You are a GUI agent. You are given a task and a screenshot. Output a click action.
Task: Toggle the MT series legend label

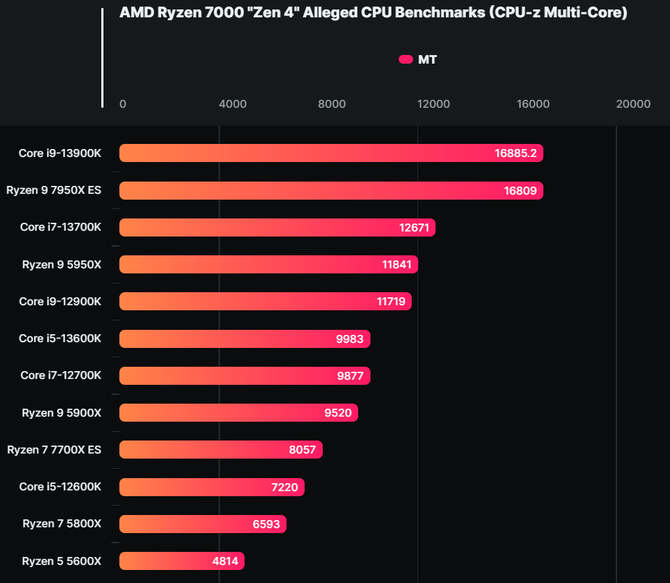427,60
